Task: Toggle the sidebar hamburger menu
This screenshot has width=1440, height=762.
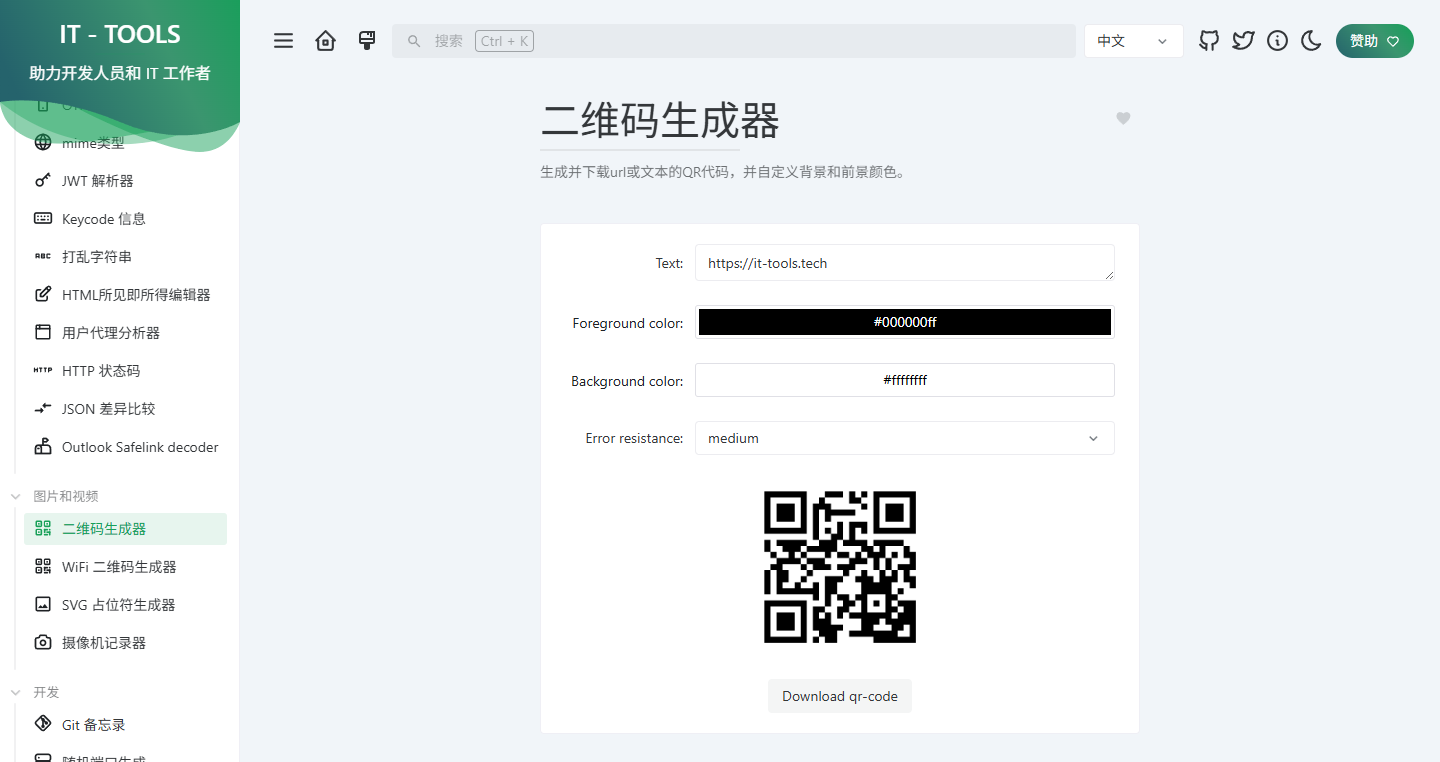Action: point(284,41)
